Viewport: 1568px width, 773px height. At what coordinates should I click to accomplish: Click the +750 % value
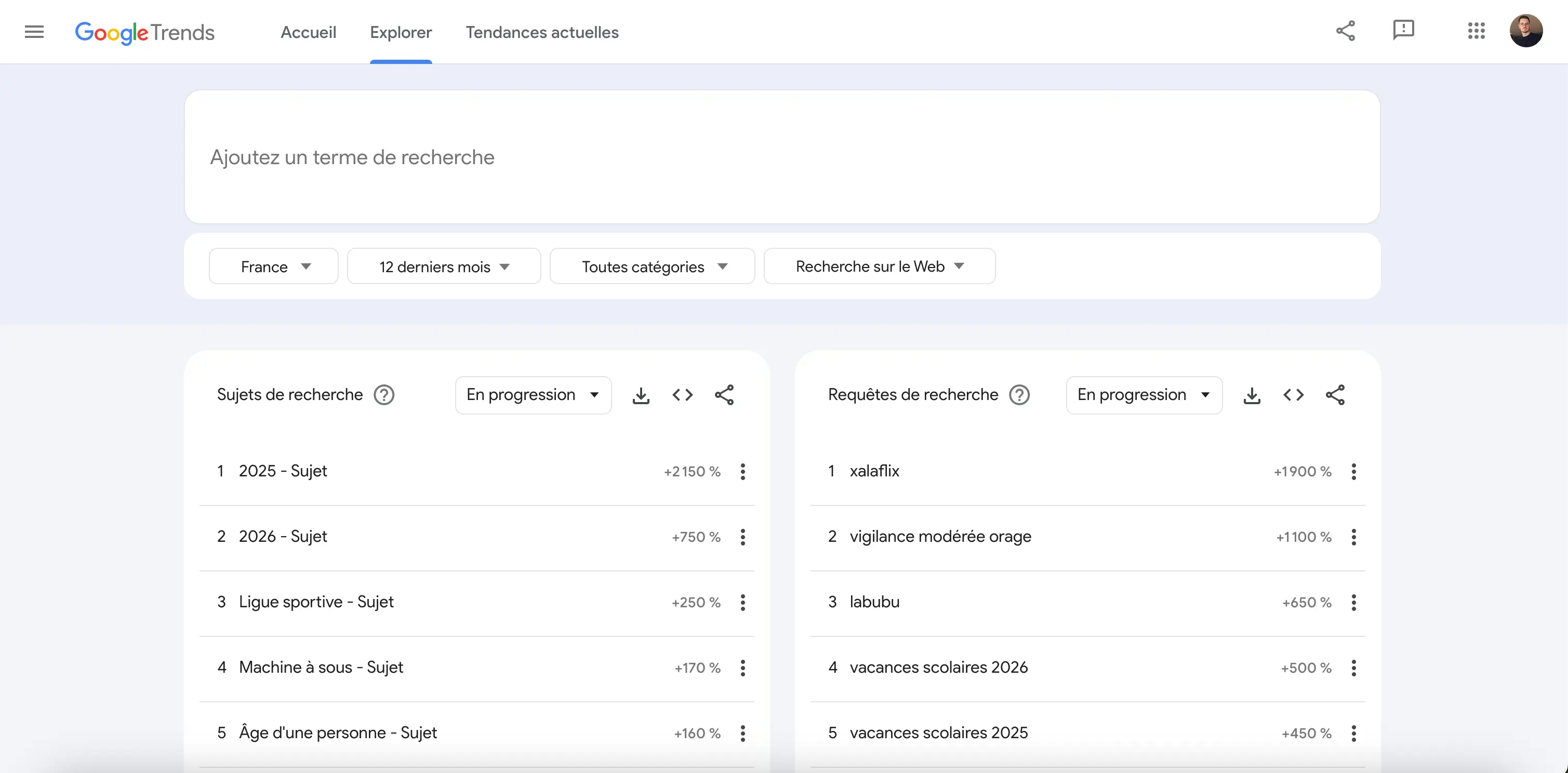click(x=696, y=538)
